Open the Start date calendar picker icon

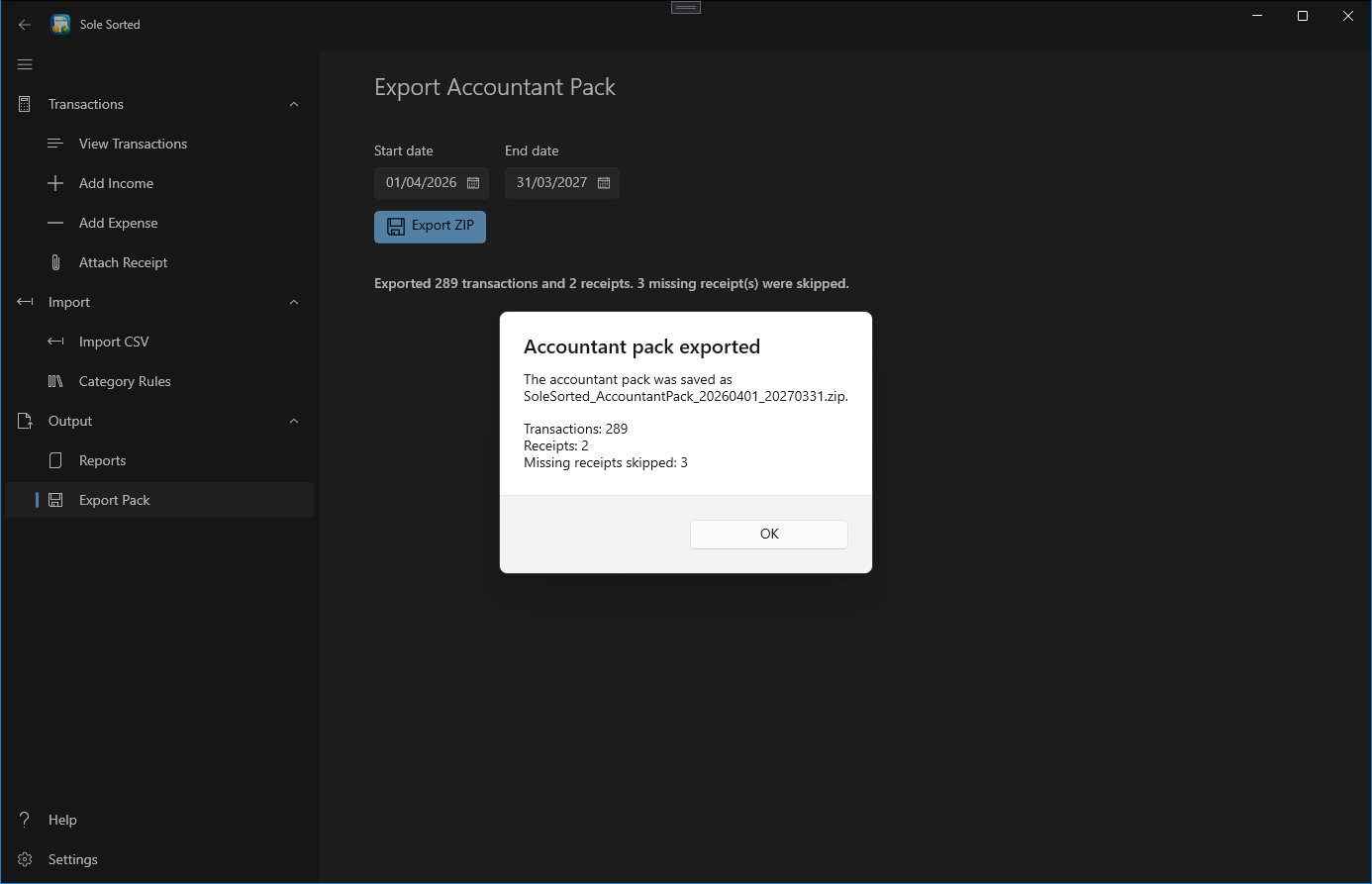click(x=473, y=183)
